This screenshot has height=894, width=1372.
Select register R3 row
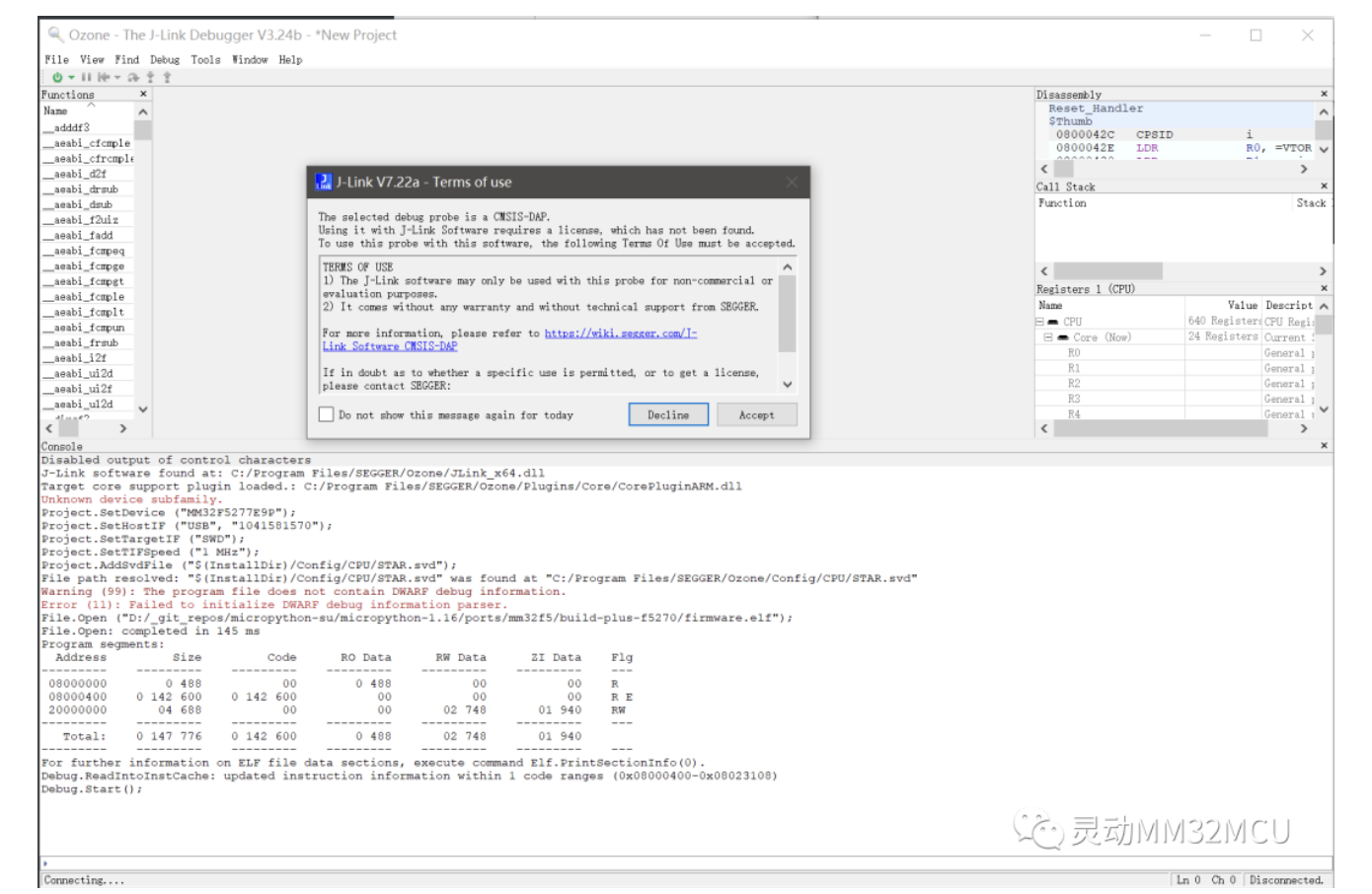click(1175, 399)
